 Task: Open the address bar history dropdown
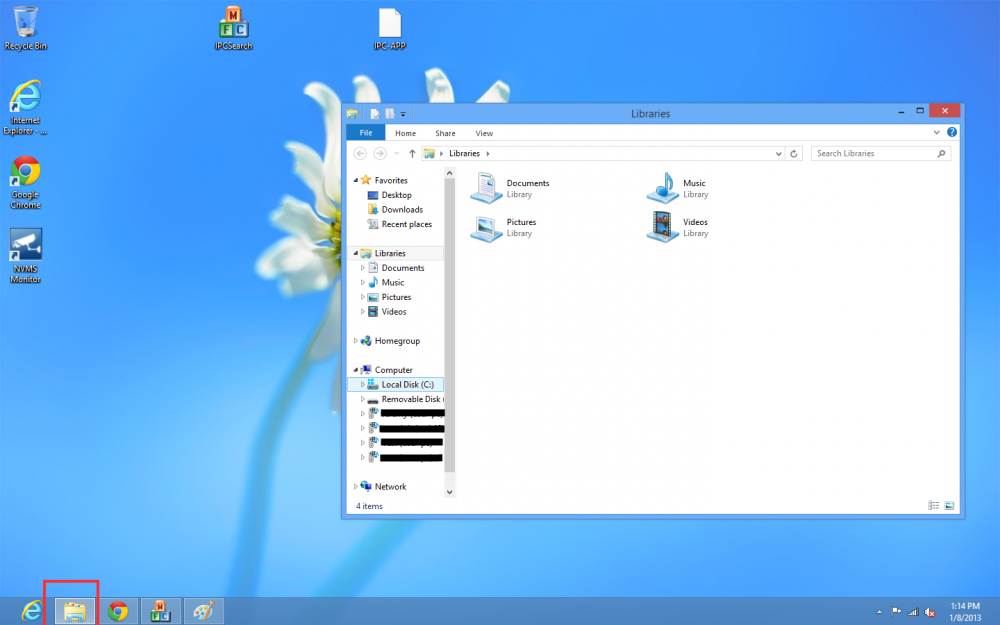pyautogui.click(x=778, y=153)
